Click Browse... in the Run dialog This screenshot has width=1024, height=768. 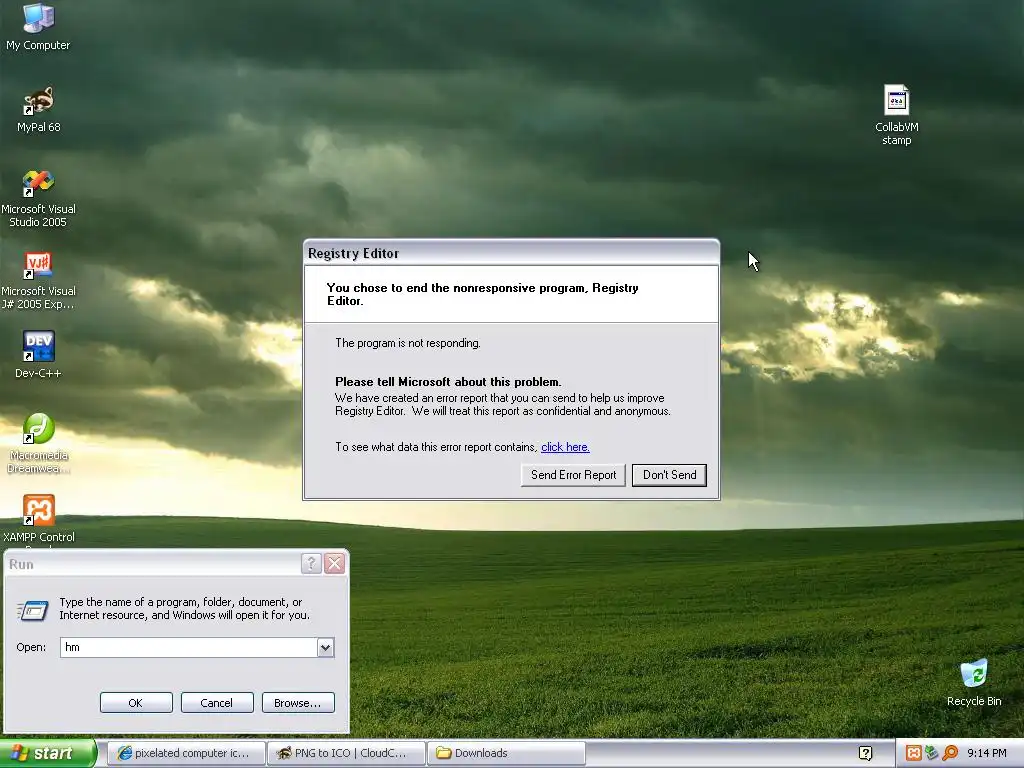pos(298,703)
